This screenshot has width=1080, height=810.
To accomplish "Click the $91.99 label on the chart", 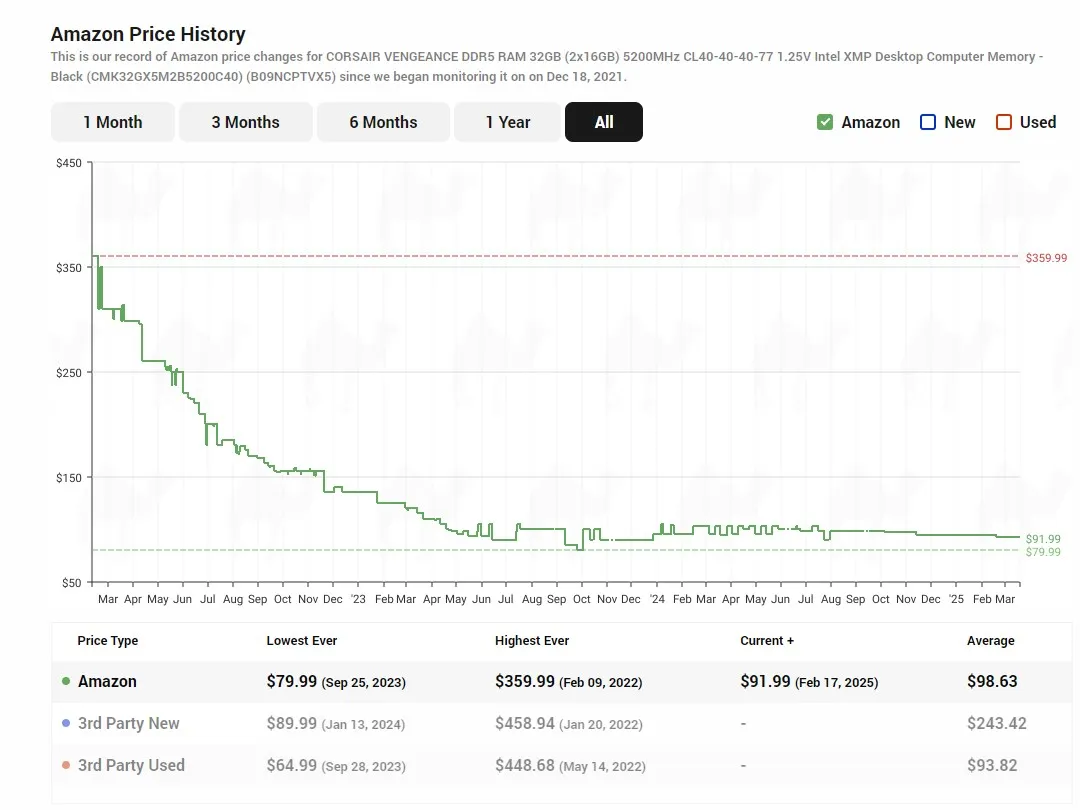I will (1042, 538).
